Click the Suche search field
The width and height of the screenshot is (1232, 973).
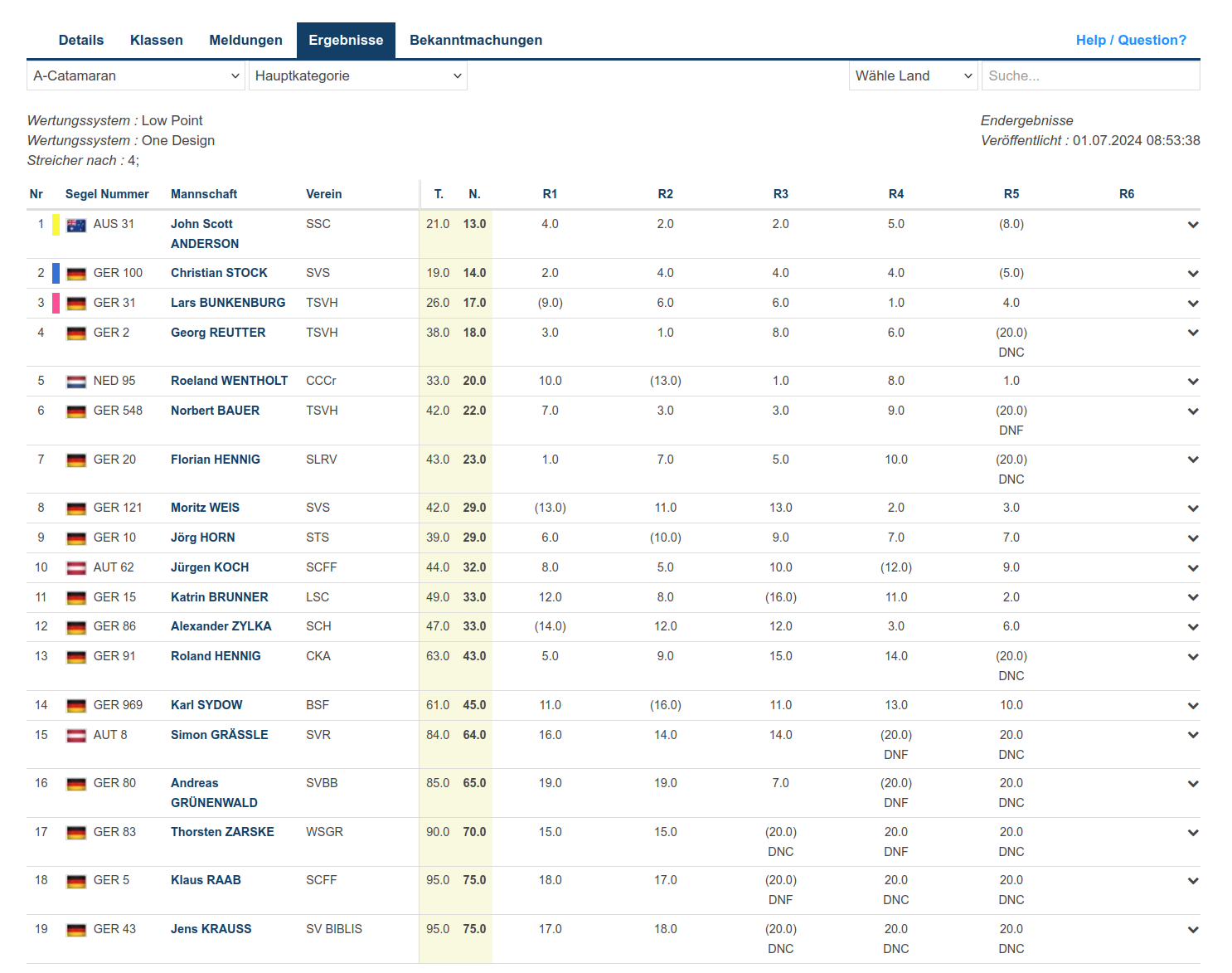(x=1090, y=76)
